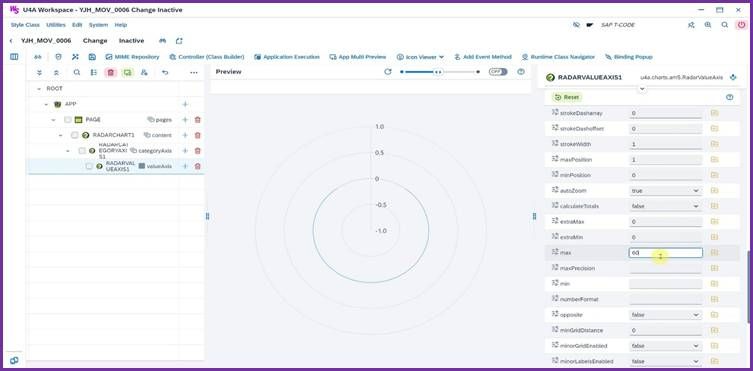Refresh the Preview pane

(388, 72)
